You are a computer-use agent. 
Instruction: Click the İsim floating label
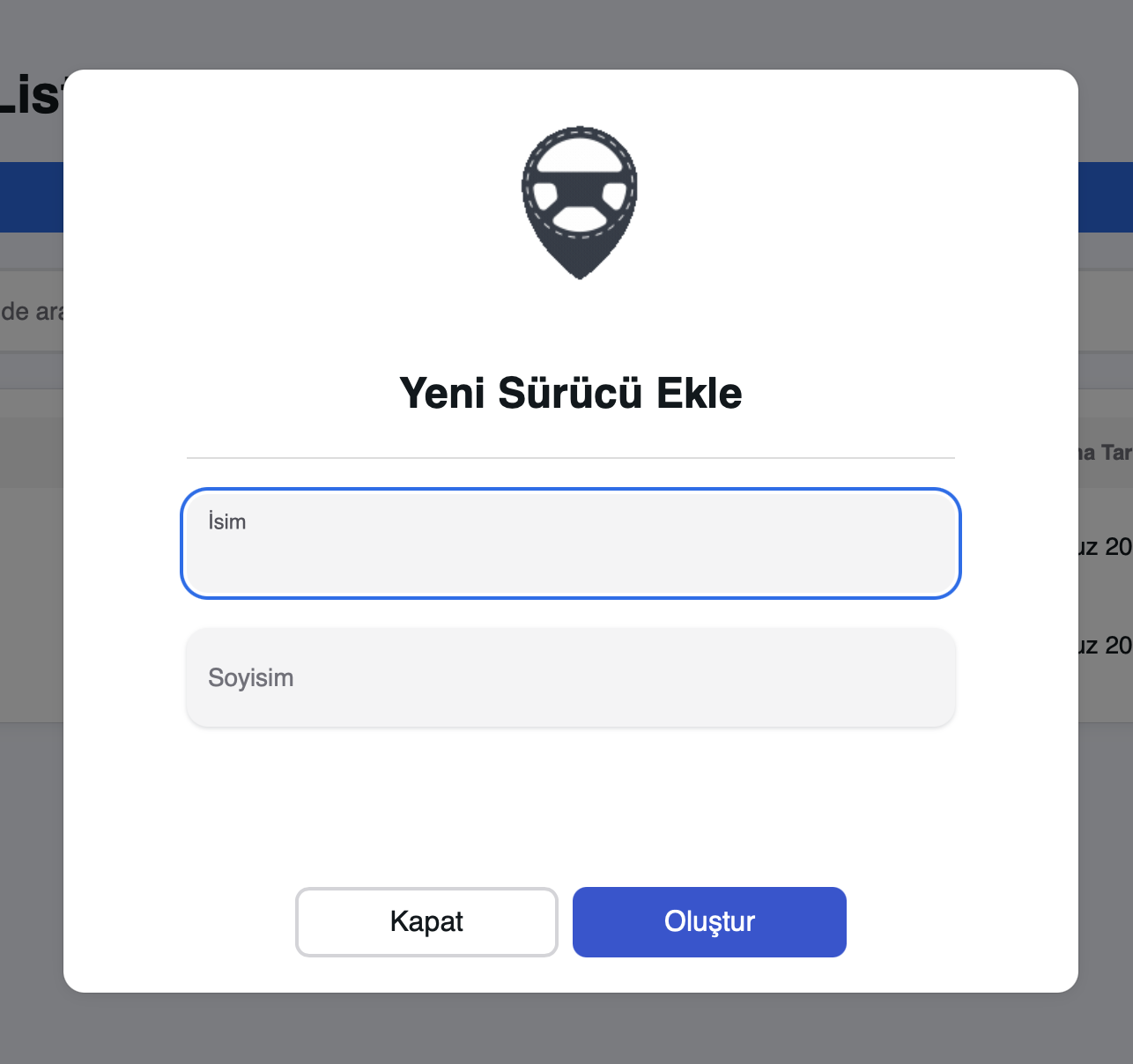[226, 521]
